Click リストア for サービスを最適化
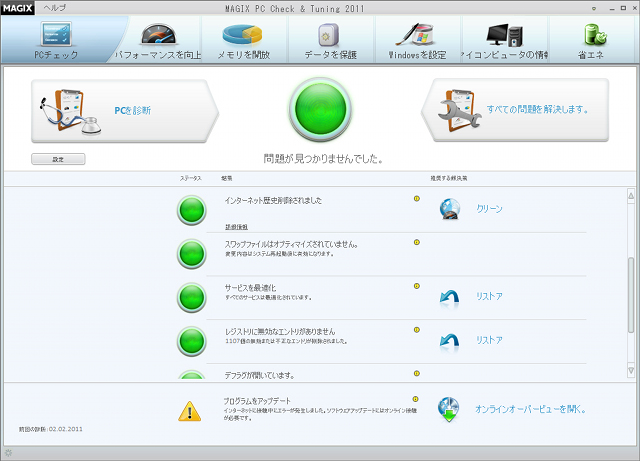The width and height of the screenshot is (640, 461). pos(489,296)
